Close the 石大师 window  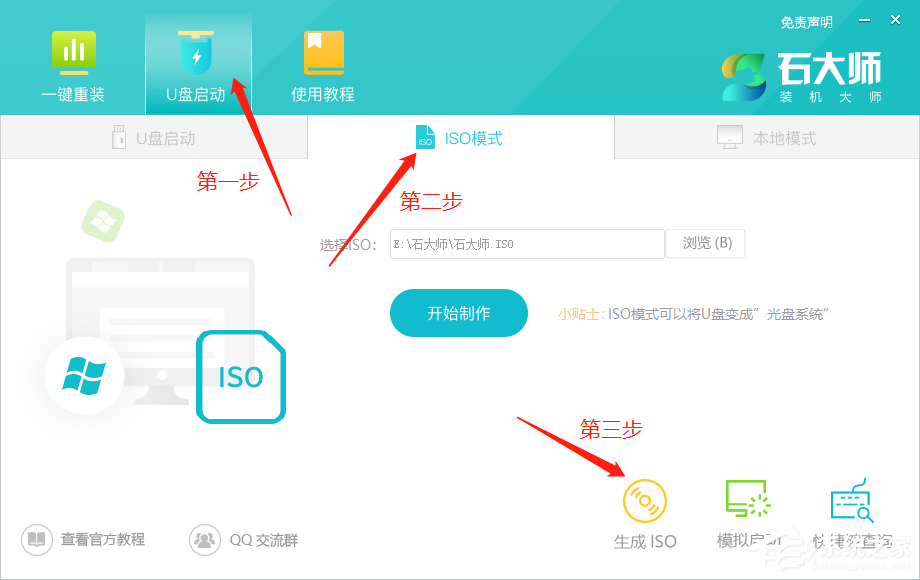(x=895, y=20)
